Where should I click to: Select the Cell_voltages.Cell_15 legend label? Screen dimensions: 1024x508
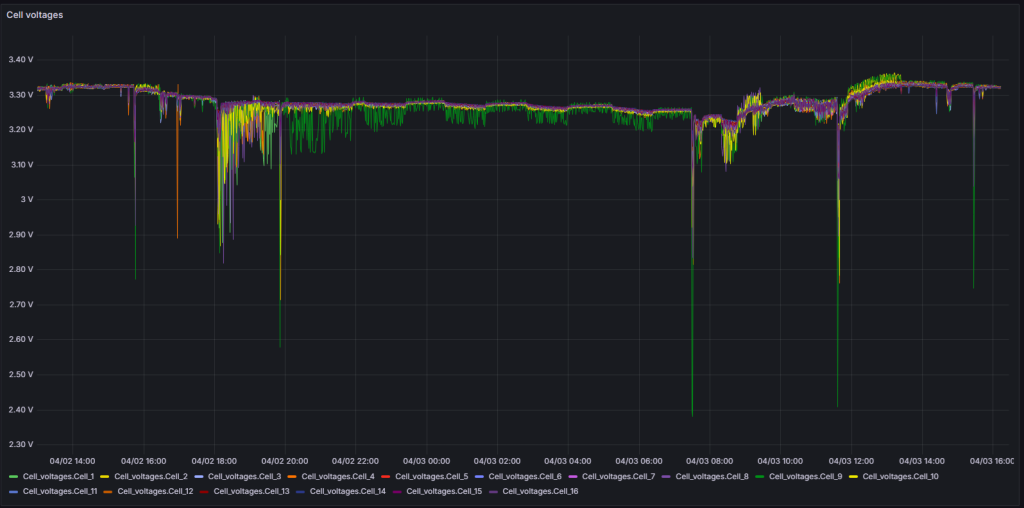click(x=445, y=490)
